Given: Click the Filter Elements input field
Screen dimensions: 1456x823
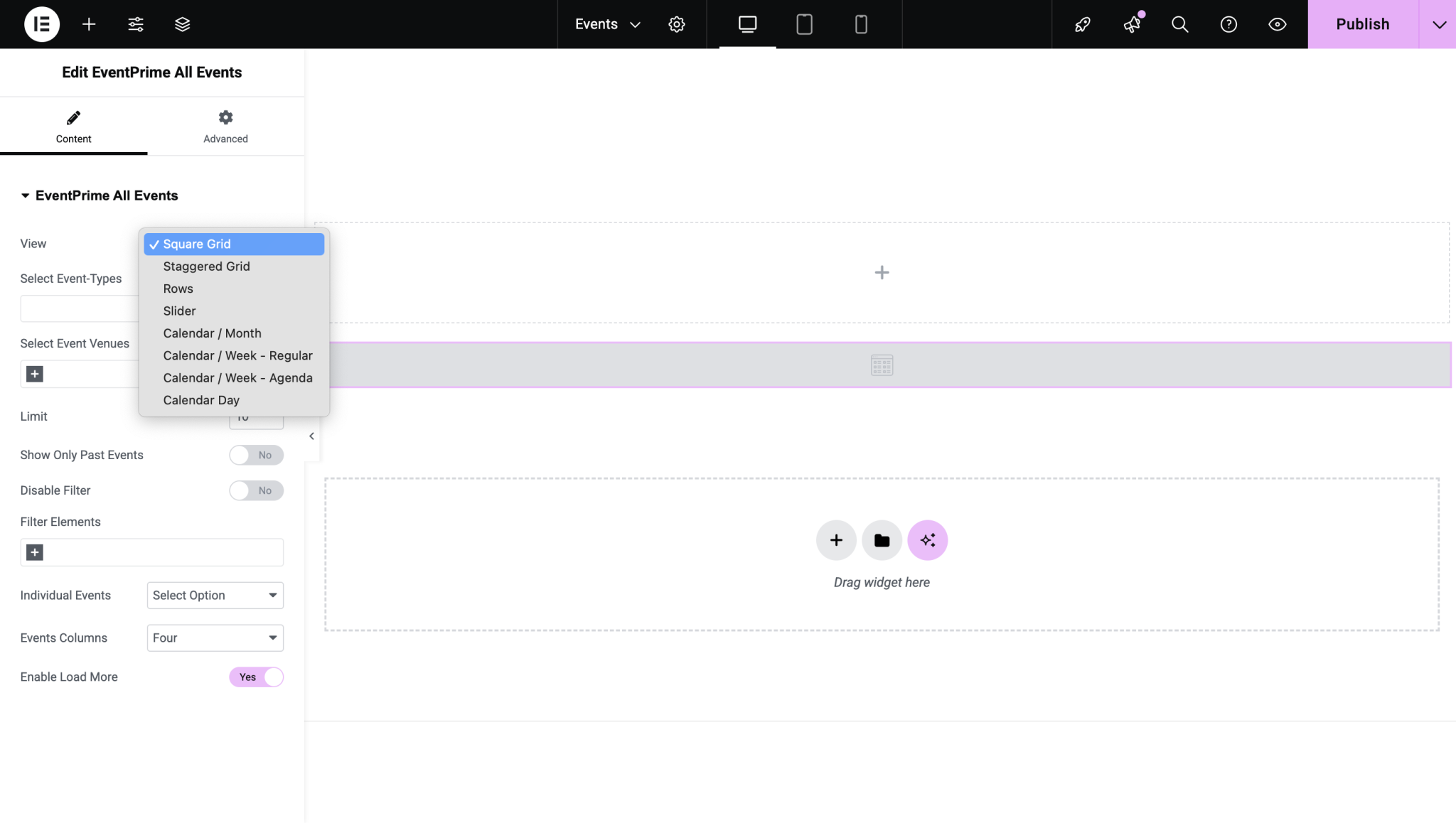Looking at the screenshot, I should 151,552.
